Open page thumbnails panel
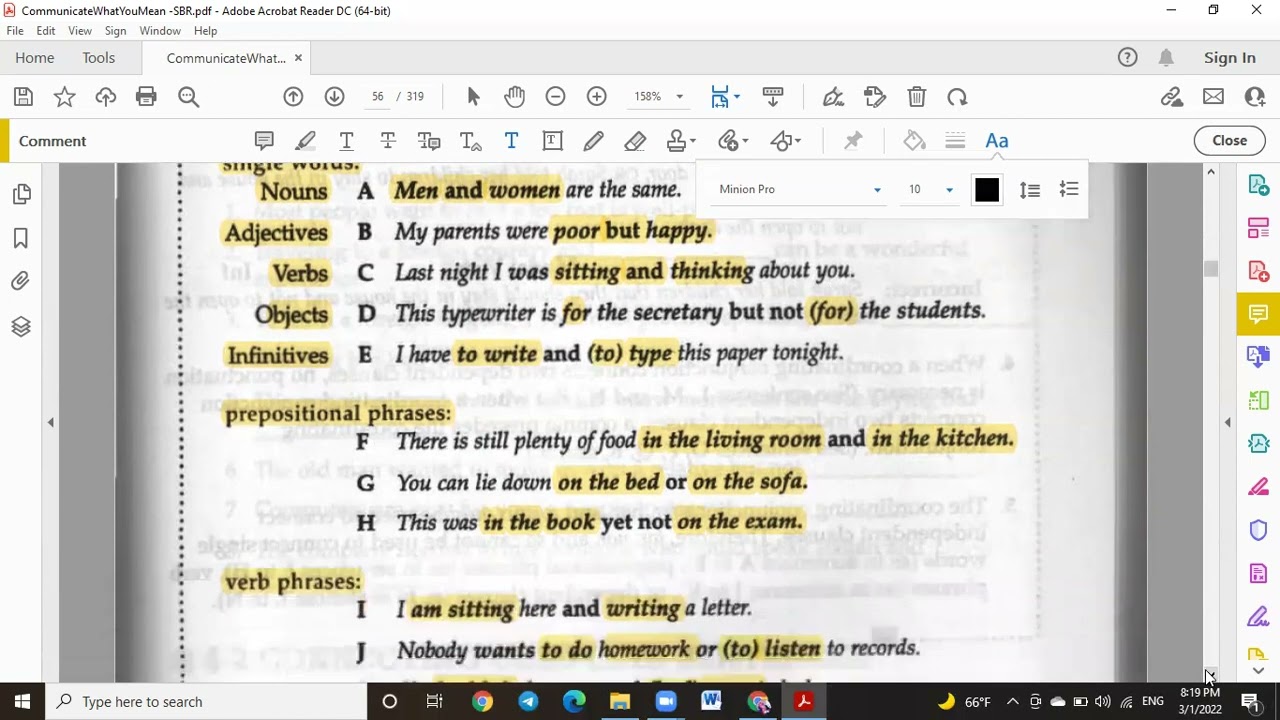 [x=21, y=194]
